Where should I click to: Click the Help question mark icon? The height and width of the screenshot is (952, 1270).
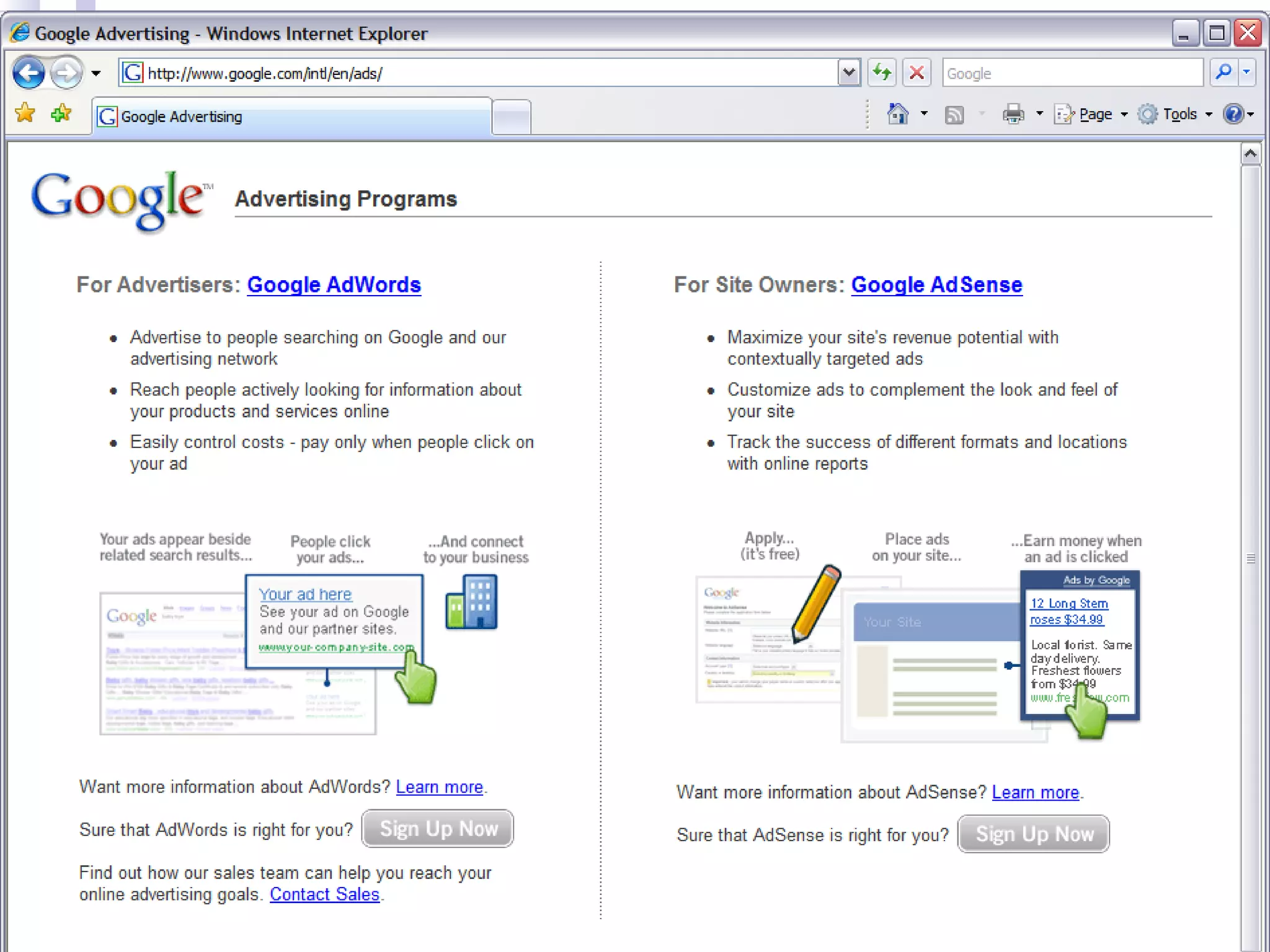pos(1233,114)
